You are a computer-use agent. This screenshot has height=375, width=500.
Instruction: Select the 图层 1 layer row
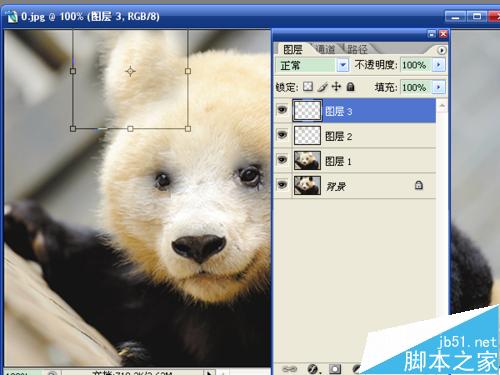356,161
